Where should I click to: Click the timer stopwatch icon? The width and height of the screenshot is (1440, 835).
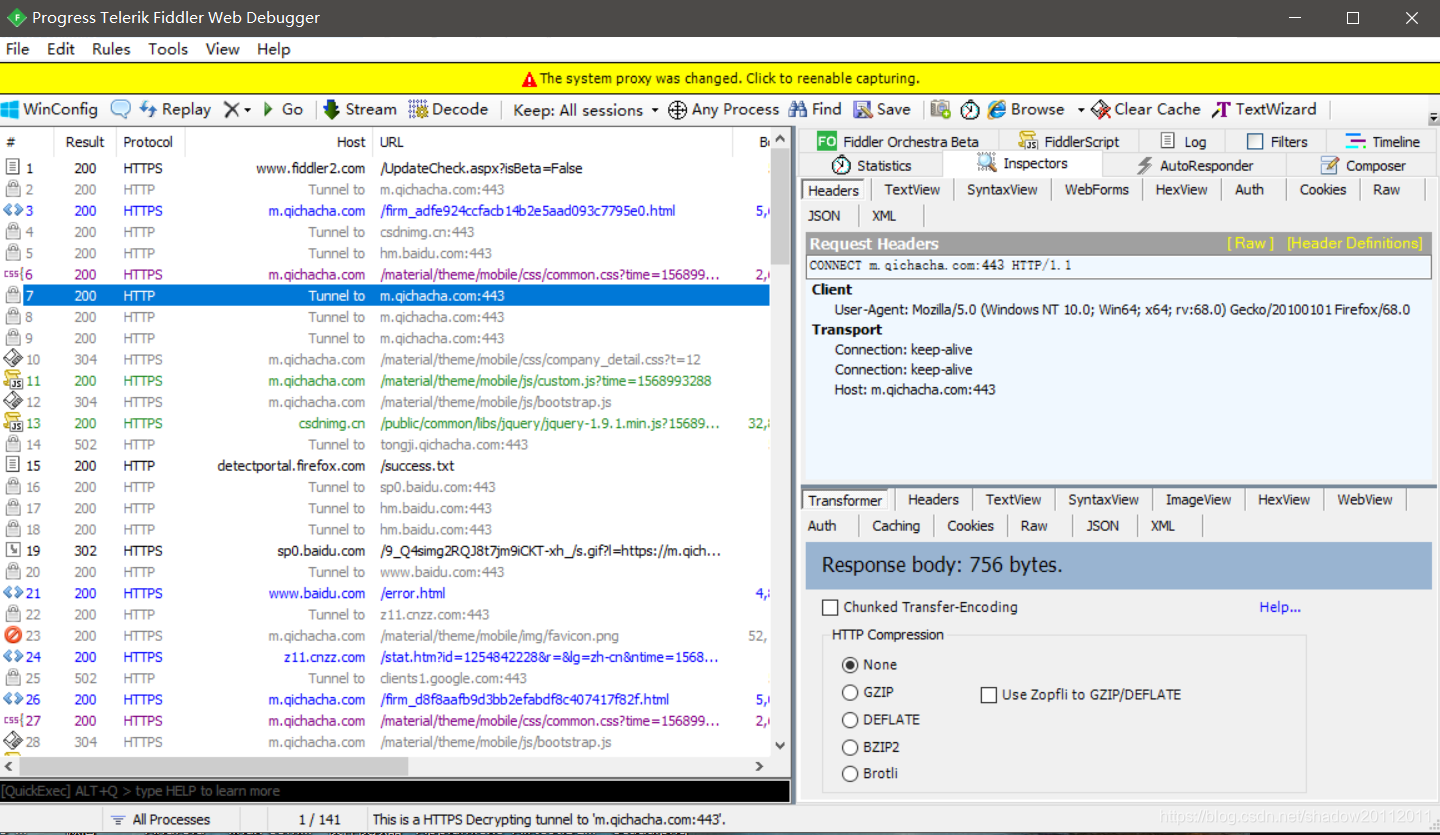970,109
